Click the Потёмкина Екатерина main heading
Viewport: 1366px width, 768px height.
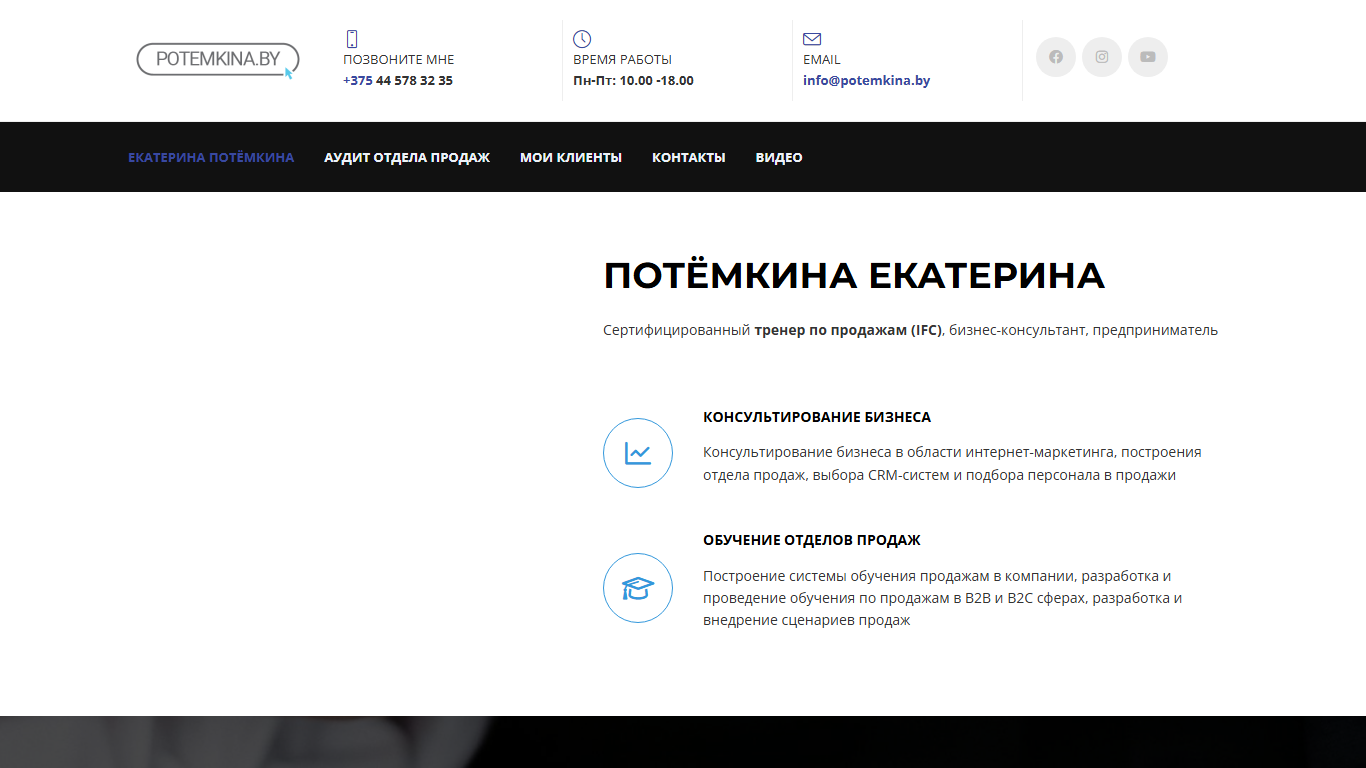(854, 276)
